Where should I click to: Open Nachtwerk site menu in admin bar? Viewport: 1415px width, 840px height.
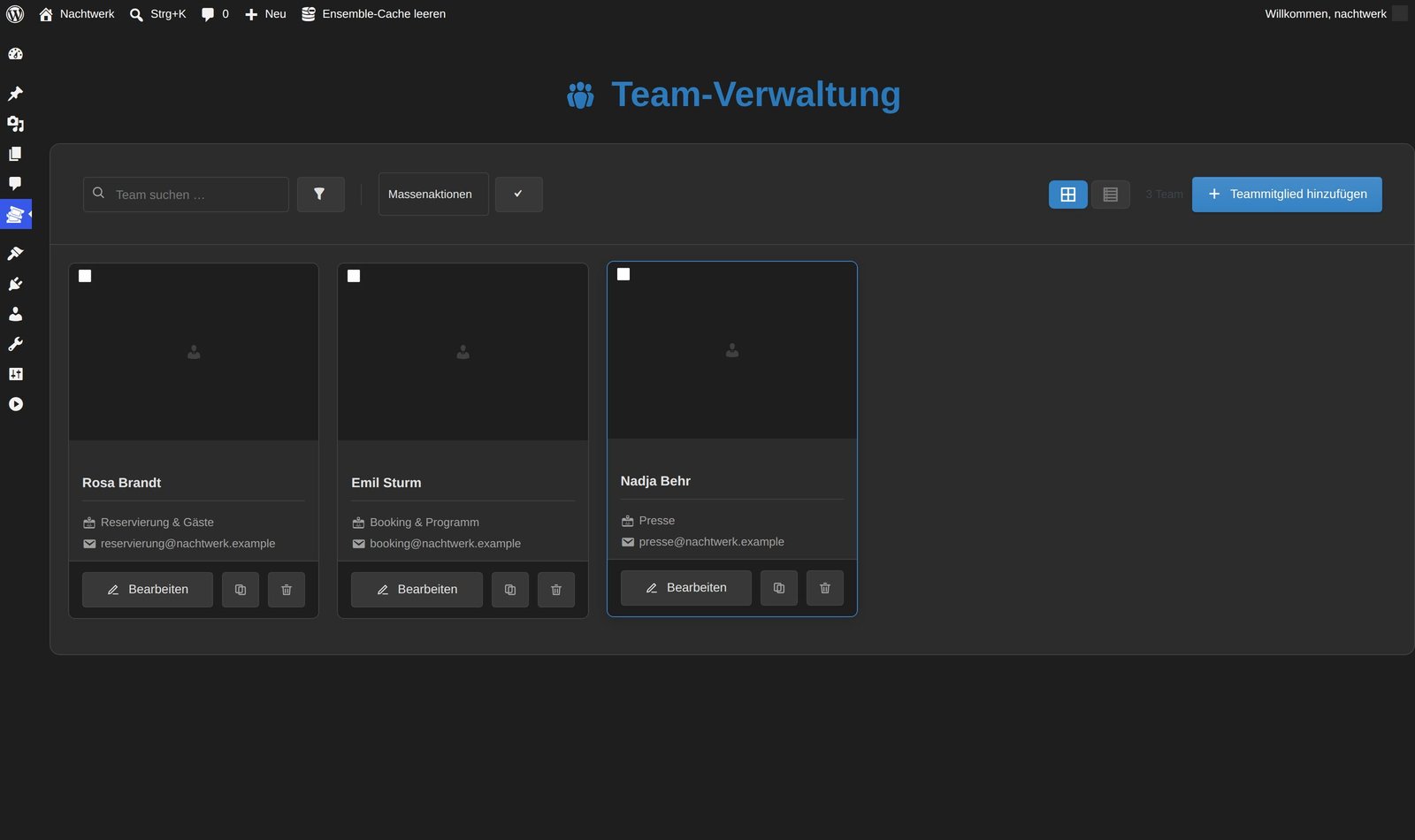(77, 14)
